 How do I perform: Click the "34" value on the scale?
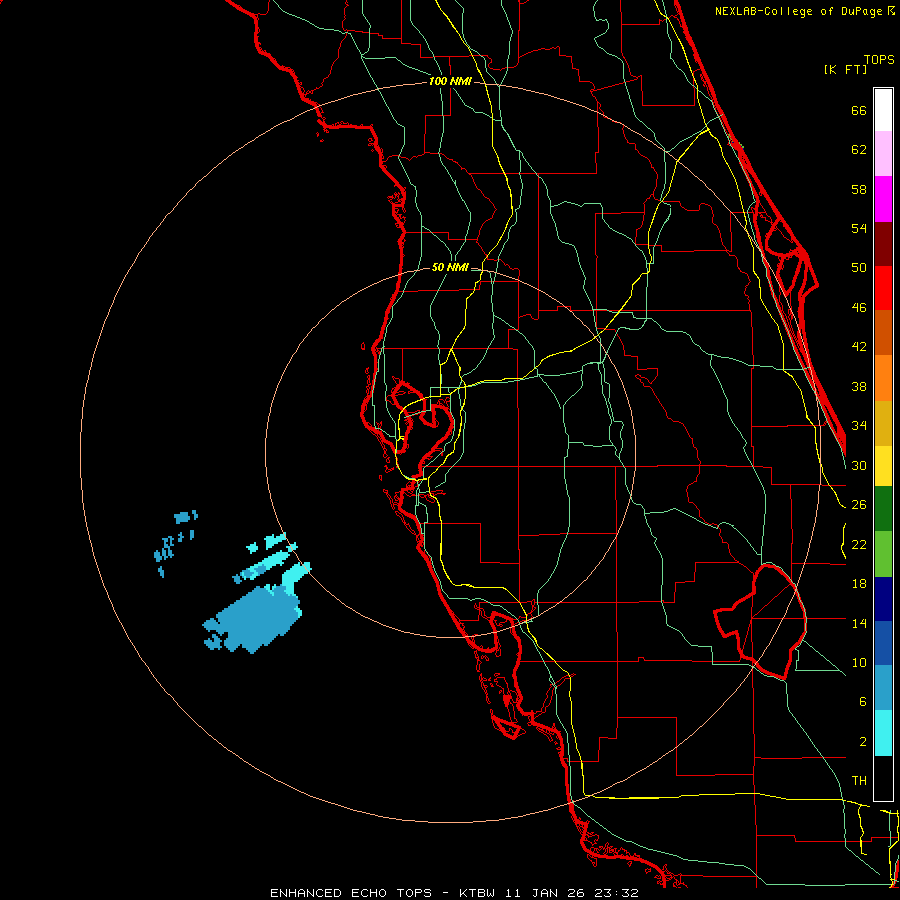click(859, 425)
